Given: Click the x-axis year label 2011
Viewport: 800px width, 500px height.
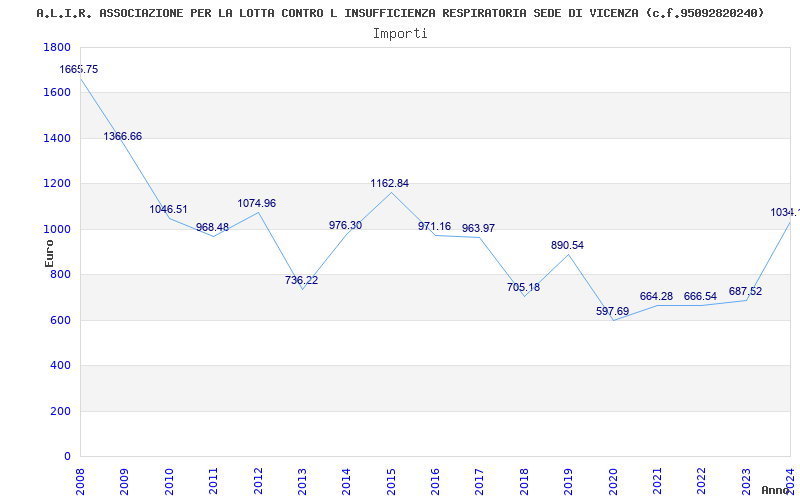Looking at the screenshot, I should (x=213, y=481).
